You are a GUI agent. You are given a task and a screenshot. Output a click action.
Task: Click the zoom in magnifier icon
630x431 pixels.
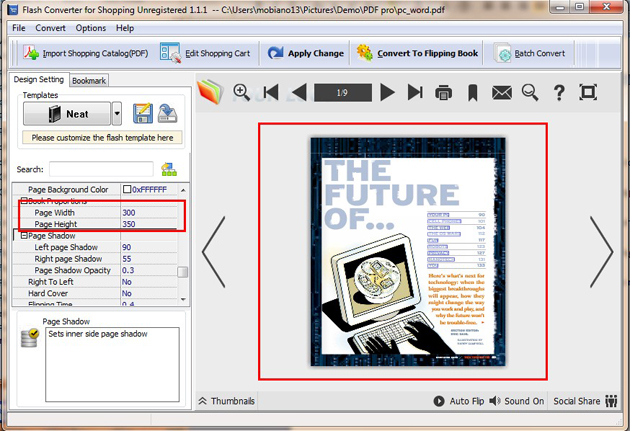click(x=241, y=92)
